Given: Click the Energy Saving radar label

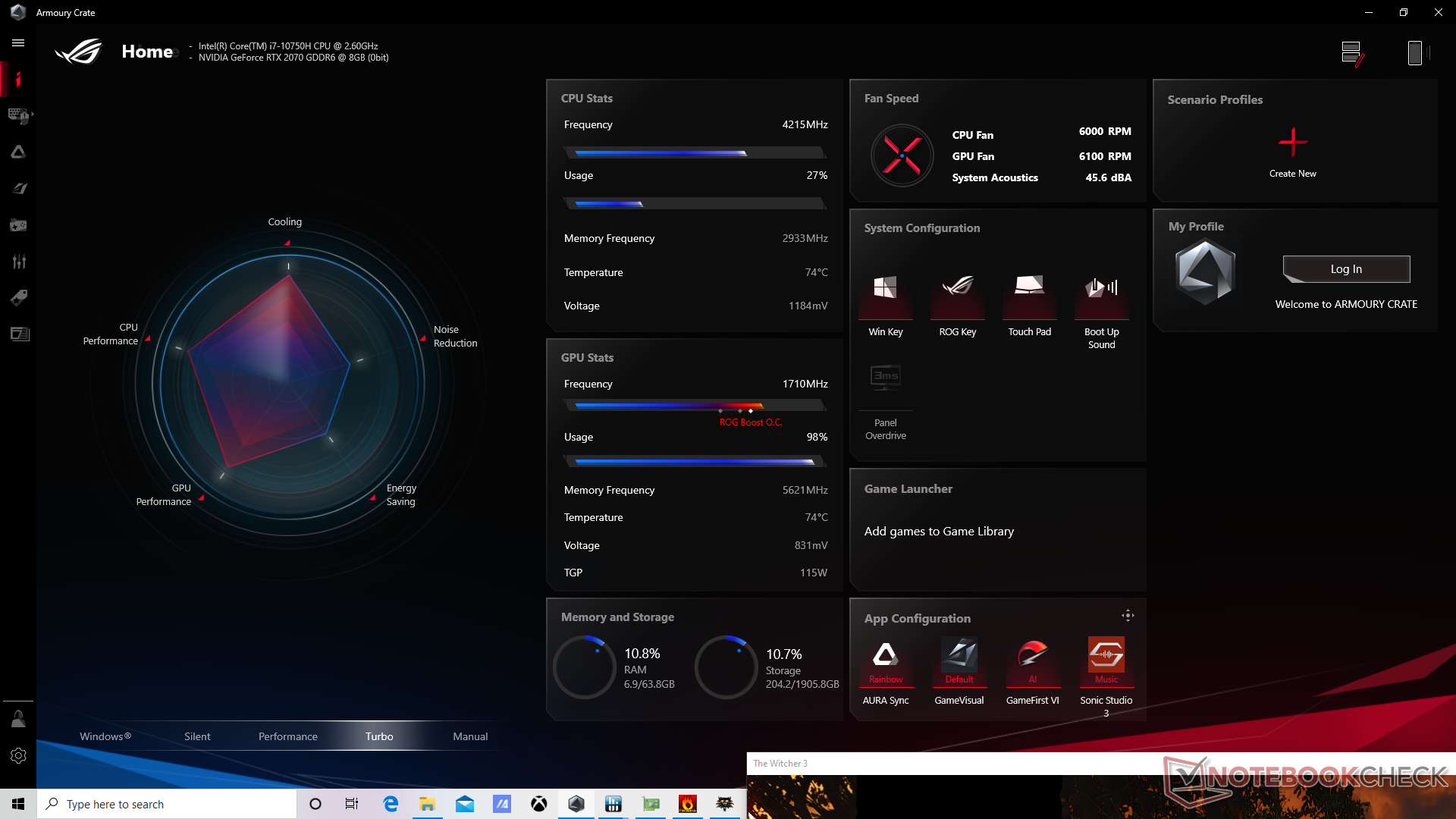Looking at the screenshot, I should tap(401, 494).
